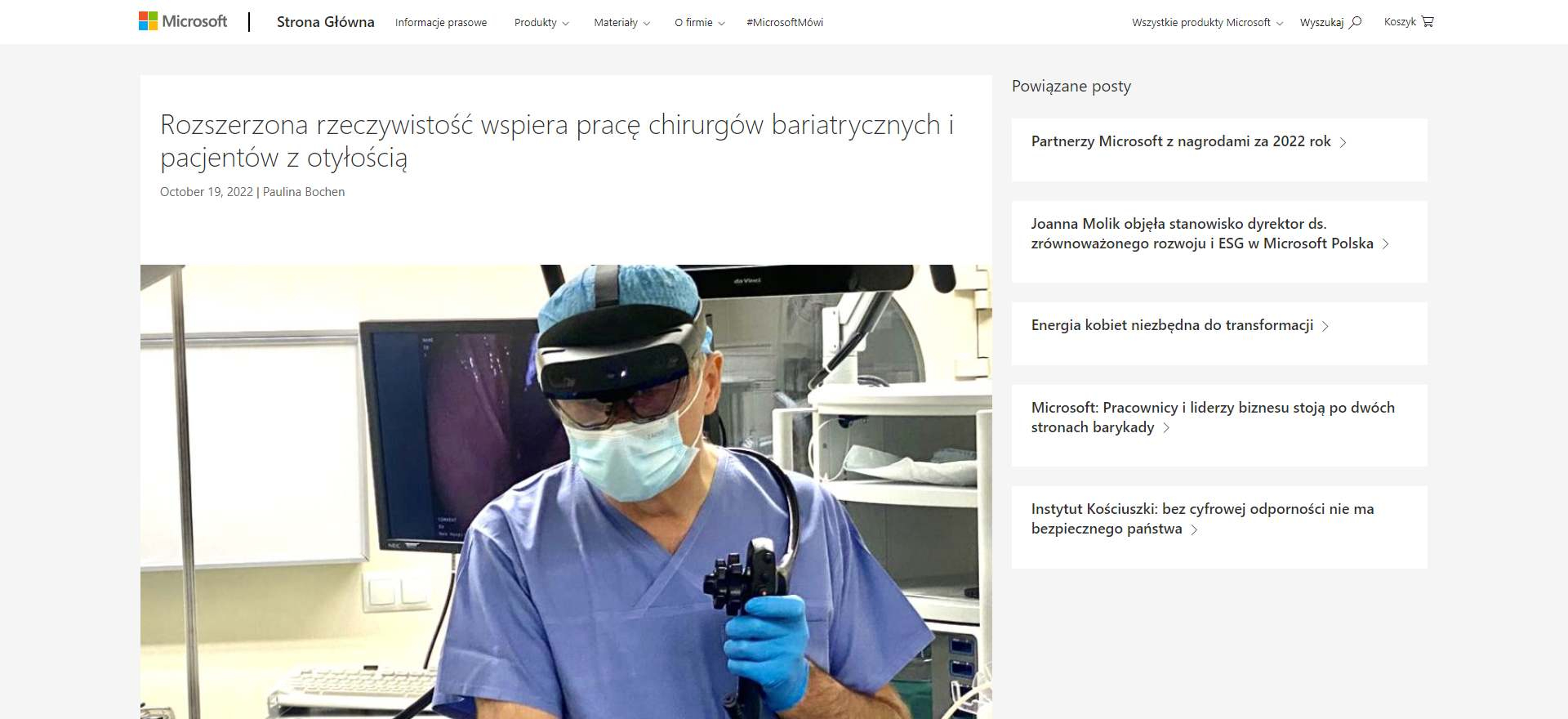This screenshot has height=719, width=1568.
Task: Expand Wszystkie produkty Microsoft dropdown
Action: [1207, 23]
